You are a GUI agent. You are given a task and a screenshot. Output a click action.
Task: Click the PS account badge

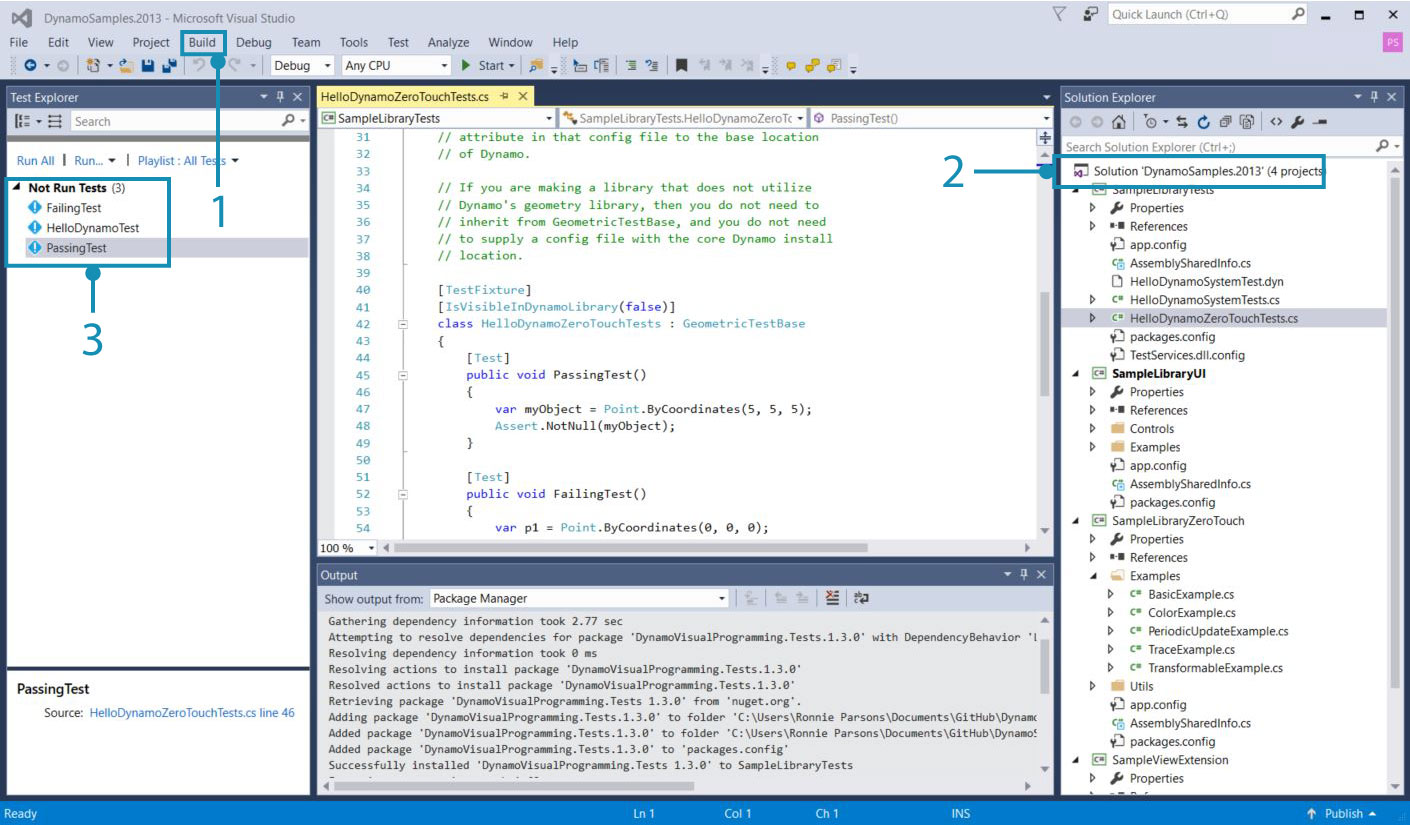[x=1392, y=42]
